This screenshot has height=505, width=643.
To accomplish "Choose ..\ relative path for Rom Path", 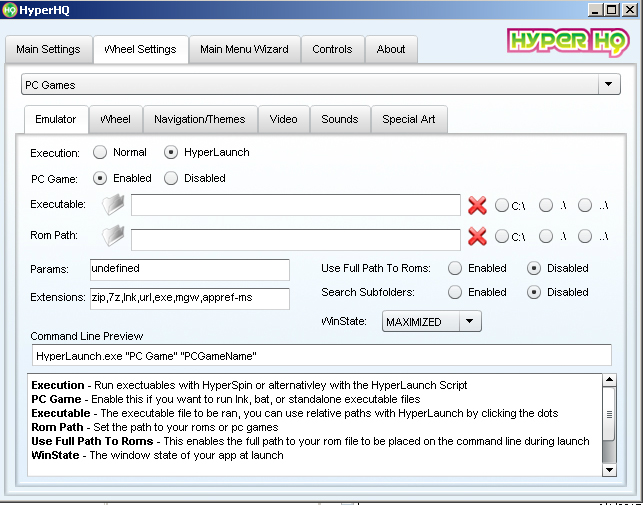I will [585, 236].
